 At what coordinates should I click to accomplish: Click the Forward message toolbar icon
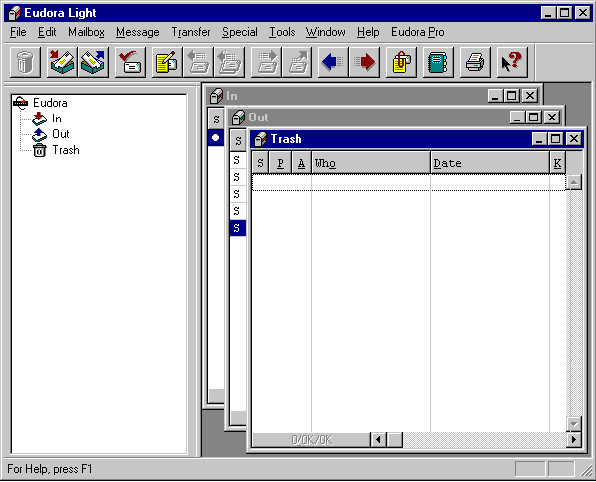click(x=266, y=62)
